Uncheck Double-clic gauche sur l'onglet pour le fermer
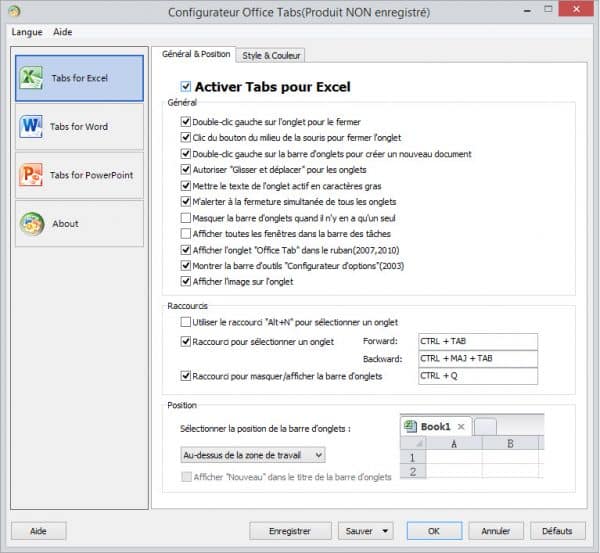Viewport: 600px width, 553px height. click(x=186, y=122)
